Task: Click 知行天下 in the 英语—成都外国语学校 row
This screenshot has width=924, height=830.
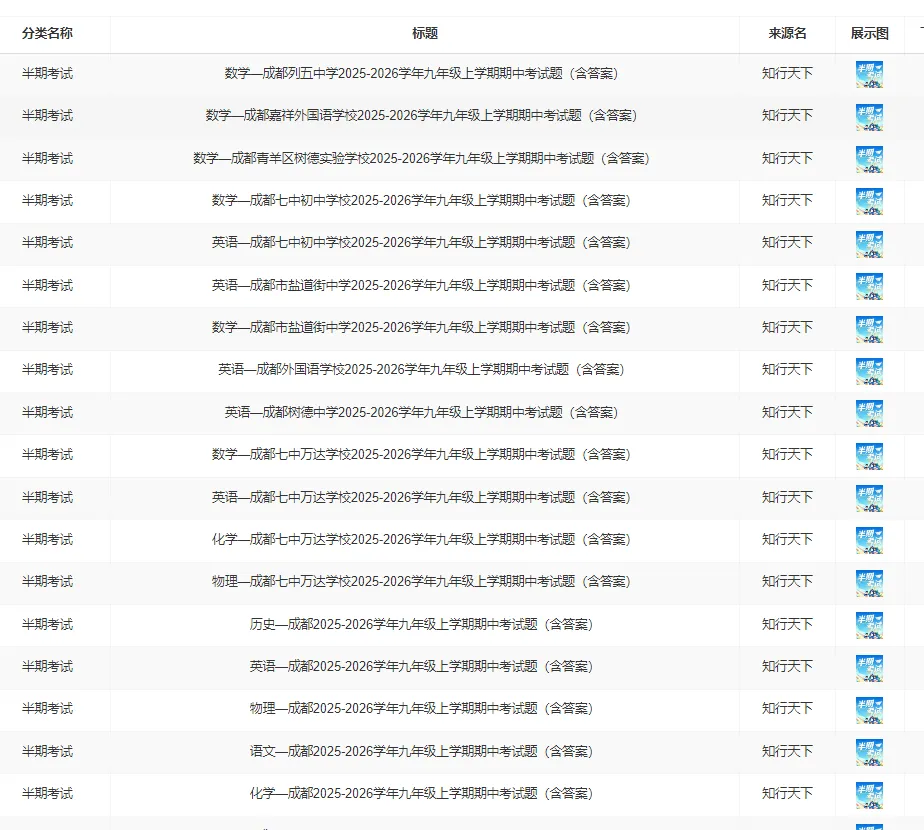Action: (x=787, y=370)
